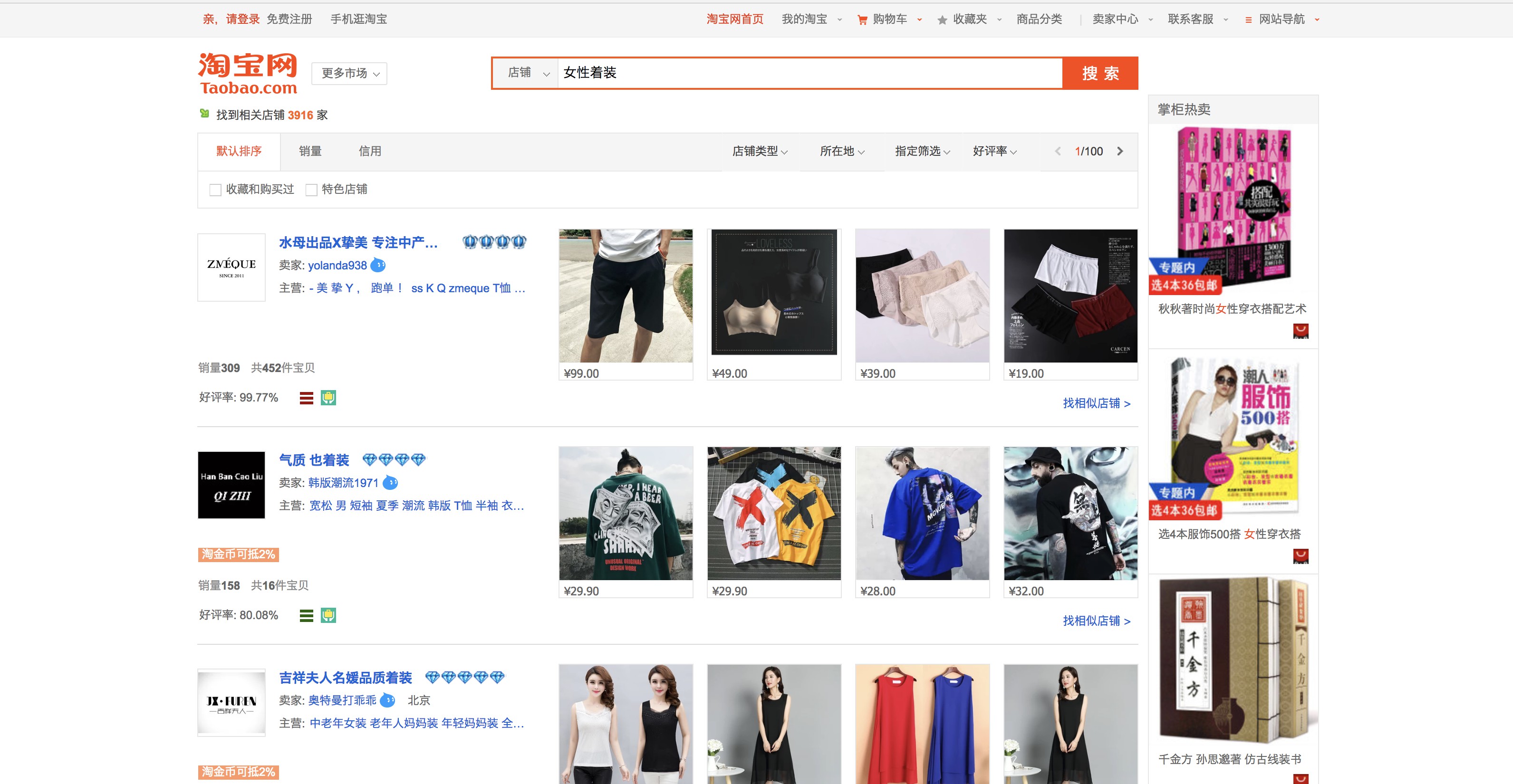Click red rating bars icon beside 99.77%

pyautogui.click(x=306, y=398)
